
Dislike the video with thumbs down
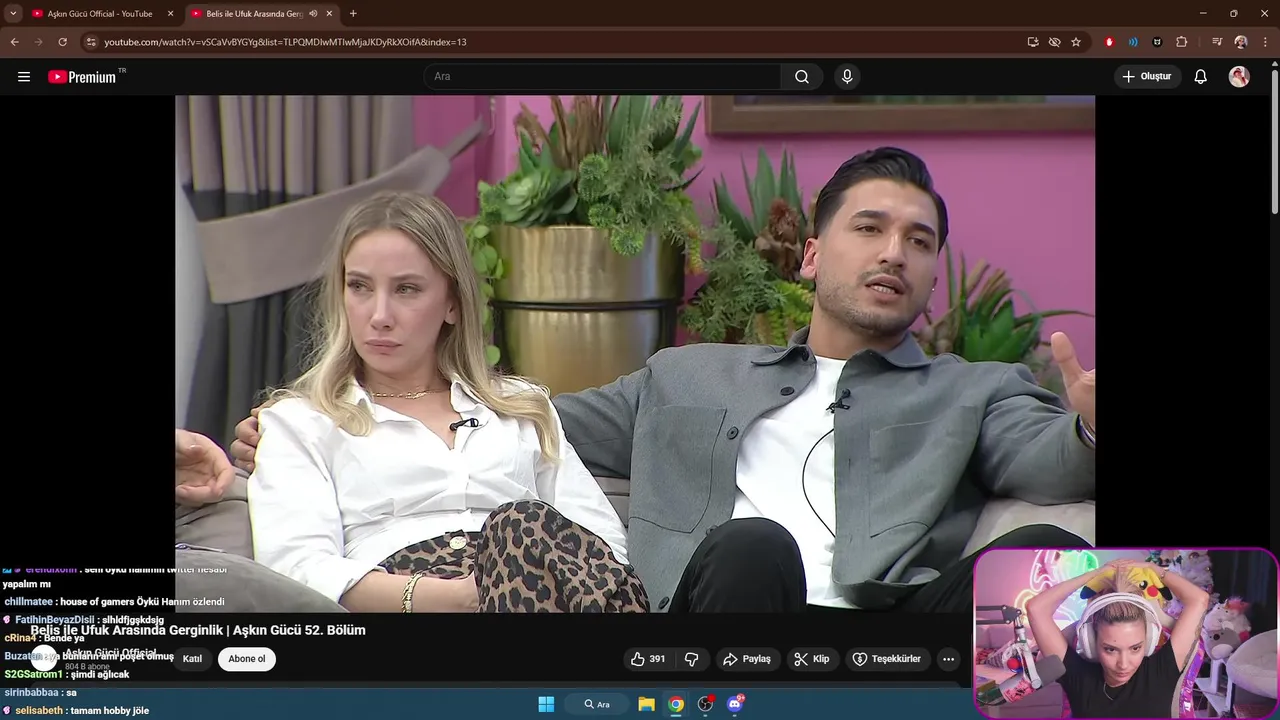(691, 659)
